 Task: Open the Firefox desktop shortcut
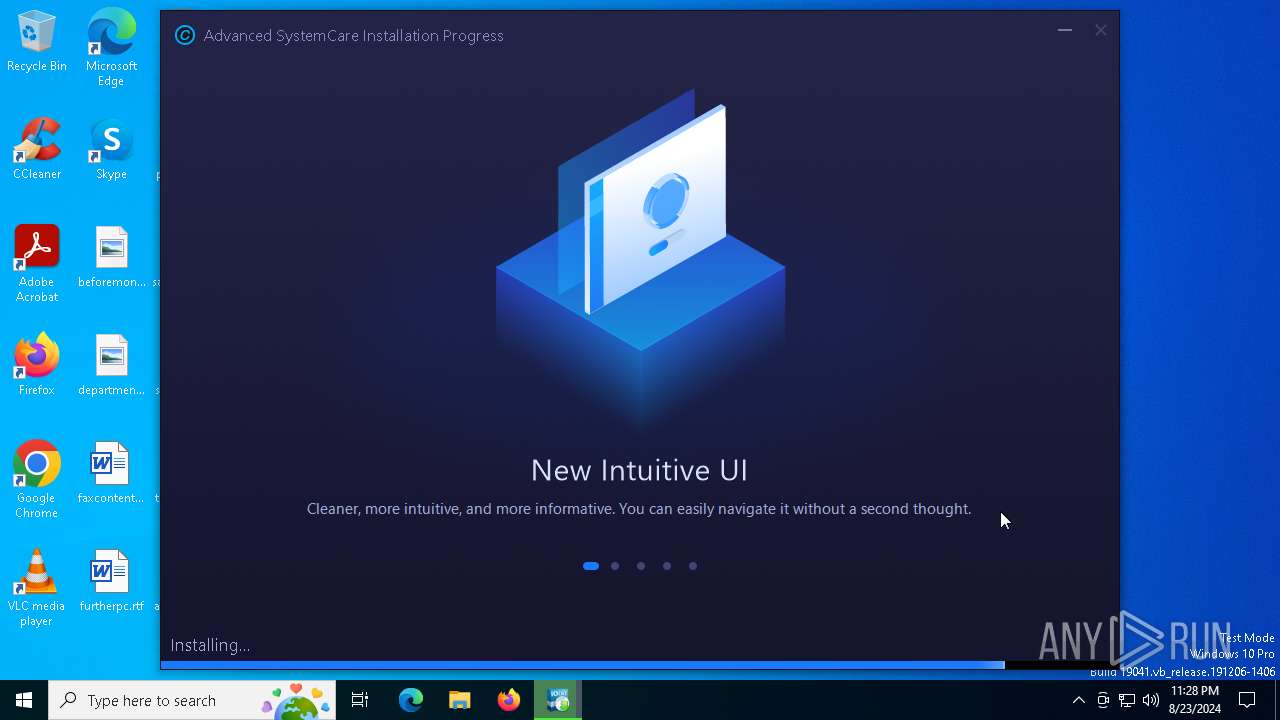(x=37, y=365)
